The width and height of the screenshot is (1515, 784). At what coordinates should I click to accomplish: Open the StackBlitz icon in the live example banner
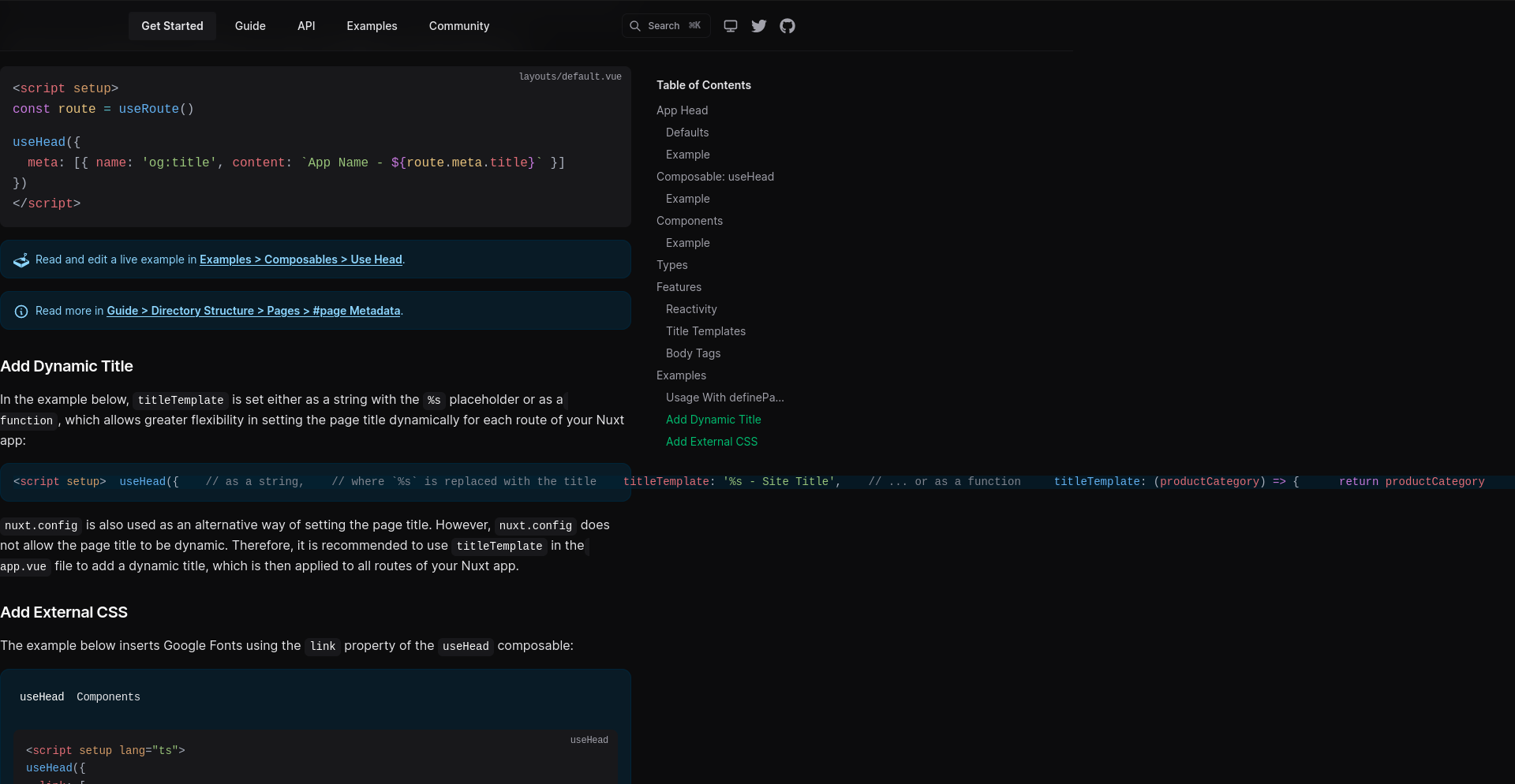(x=21, y=259)
